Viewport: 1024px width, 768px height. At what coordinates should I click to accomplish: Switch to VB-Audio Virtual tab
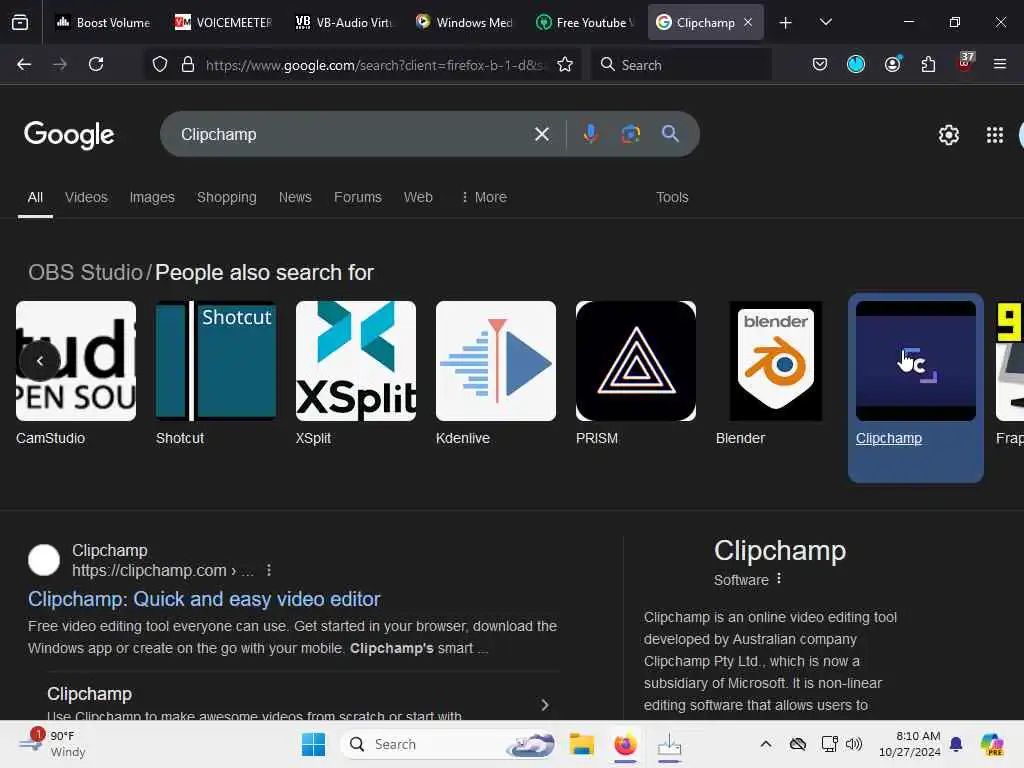coord(344,22)
